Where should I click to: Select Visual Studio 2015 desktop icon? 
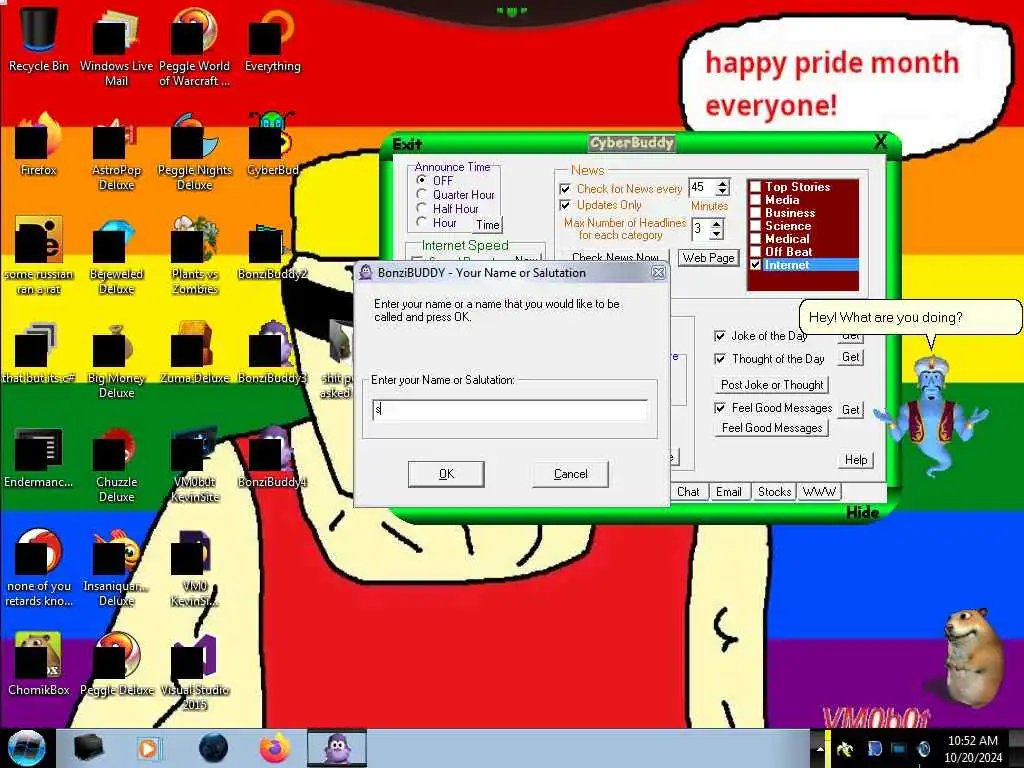point(194,671)
